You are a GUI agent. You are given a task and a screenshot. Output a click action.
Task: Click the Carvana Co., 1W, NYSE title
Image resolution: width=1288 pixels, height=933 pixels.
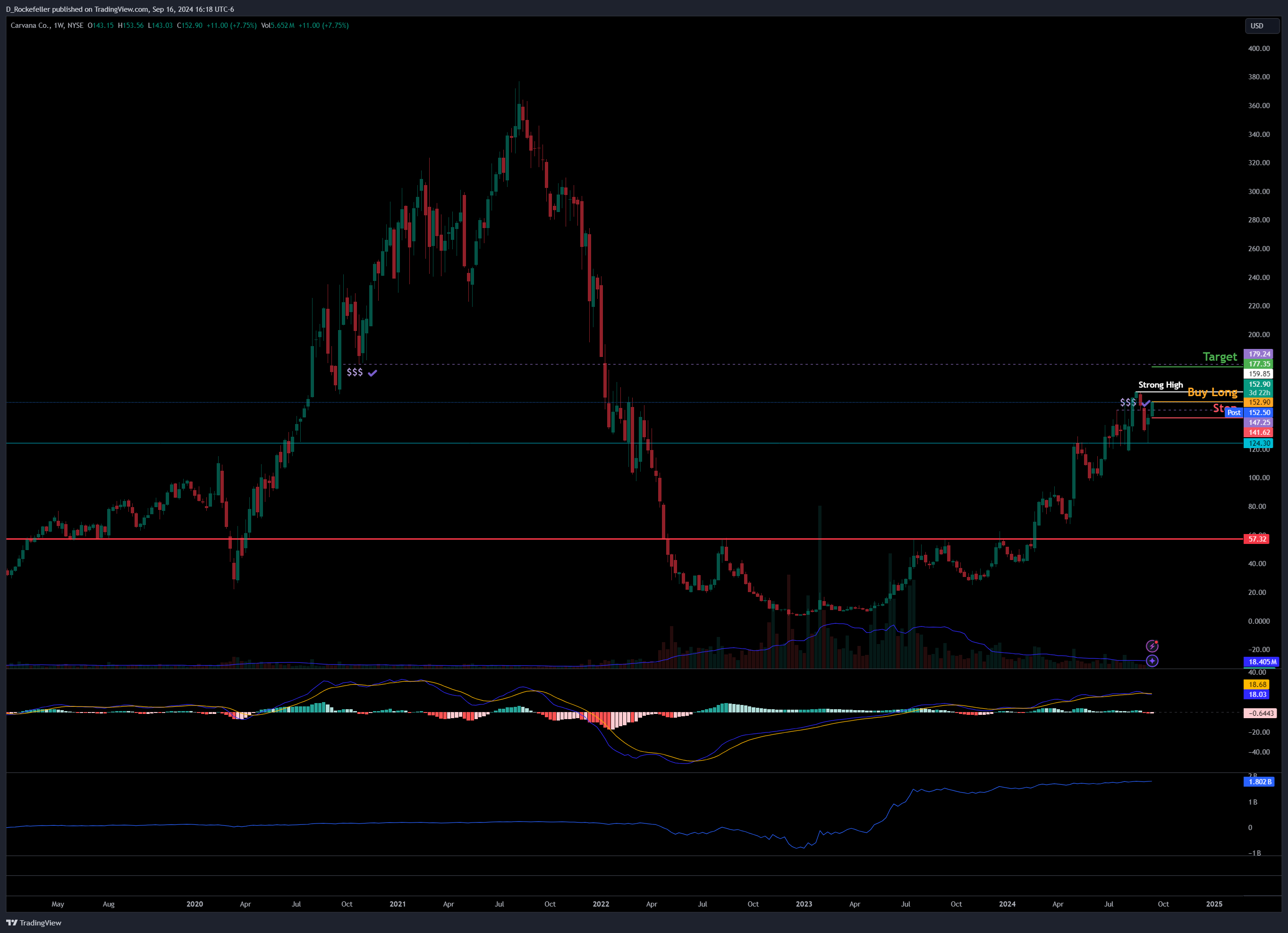[47, 25]
